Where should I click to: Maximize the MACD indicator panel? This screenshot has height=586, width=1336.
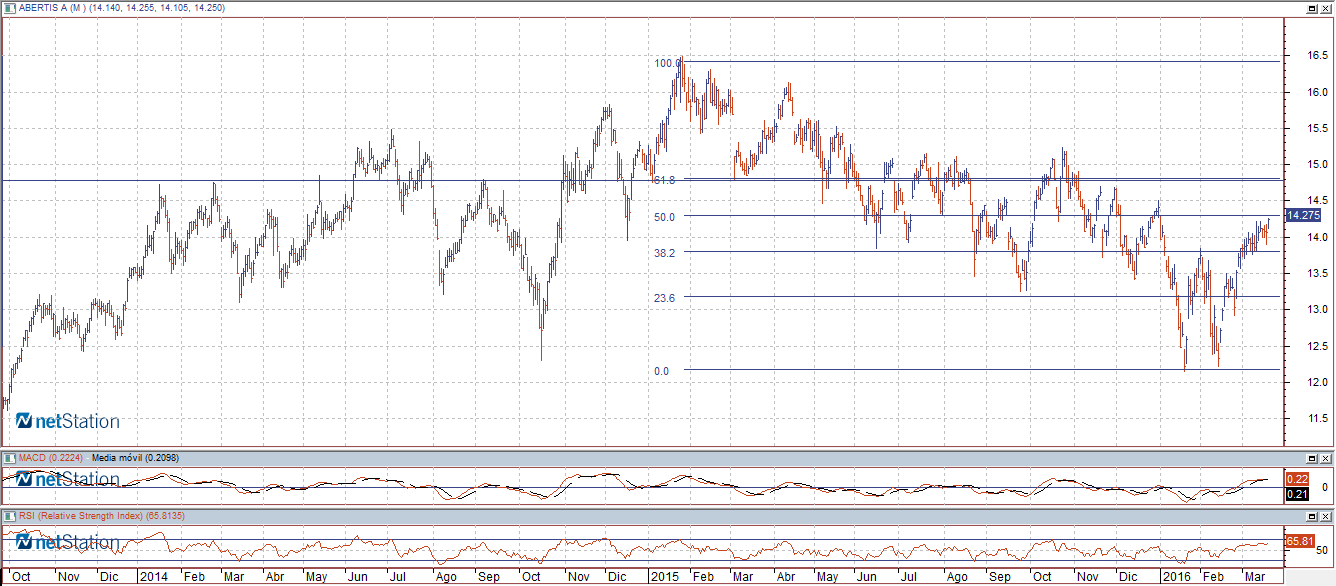(1311, 457)
